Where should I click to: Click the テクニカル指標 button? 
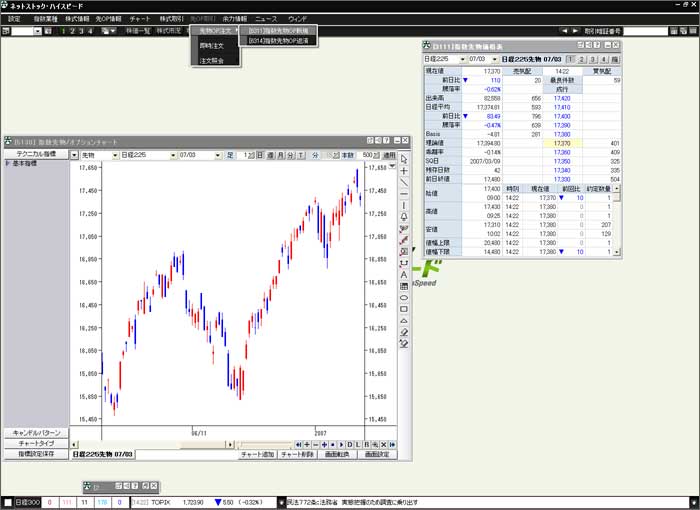(x=36, y=154)
